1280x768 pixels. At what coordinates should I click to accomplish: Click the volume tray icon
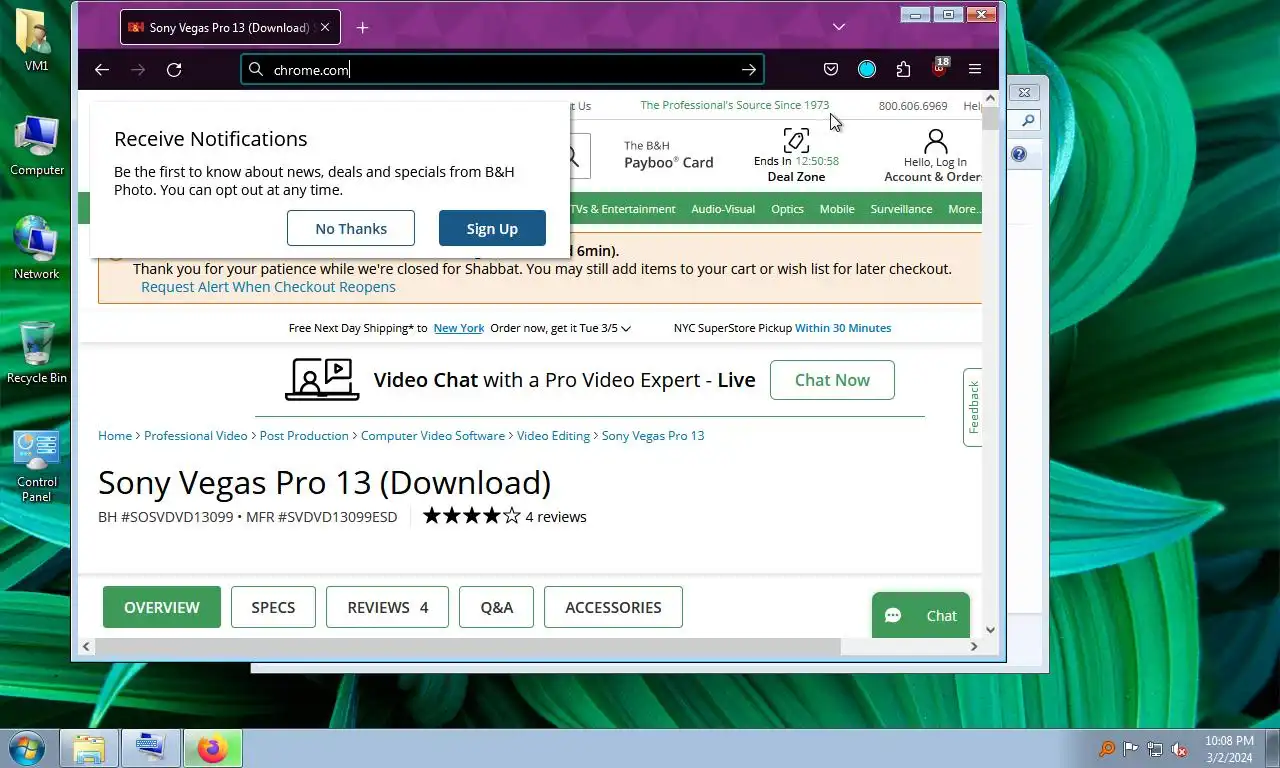[x=1179, y=749]
